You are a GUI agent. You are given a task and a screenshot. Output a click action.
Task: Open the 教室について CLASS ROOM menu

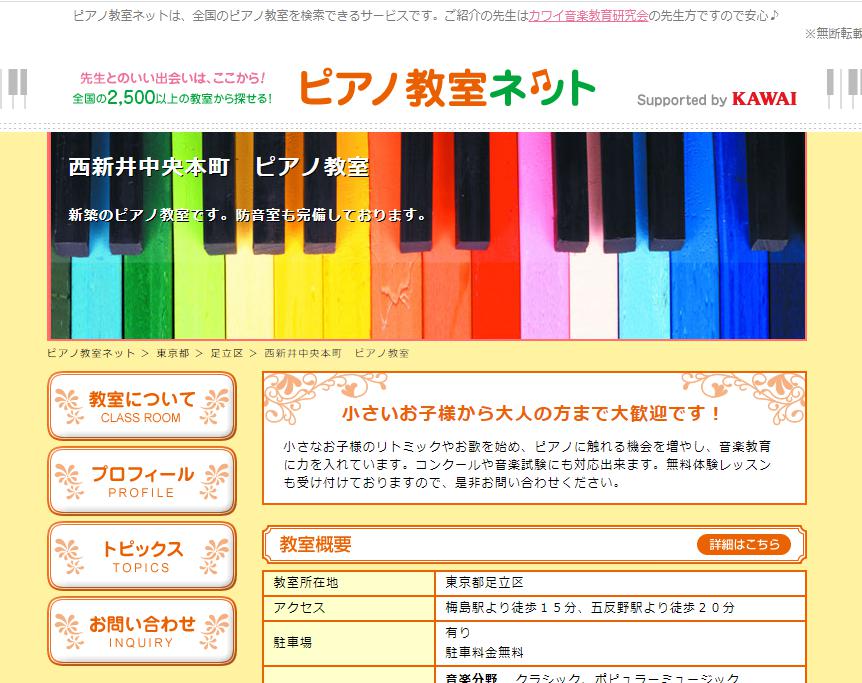click(142, 406)
